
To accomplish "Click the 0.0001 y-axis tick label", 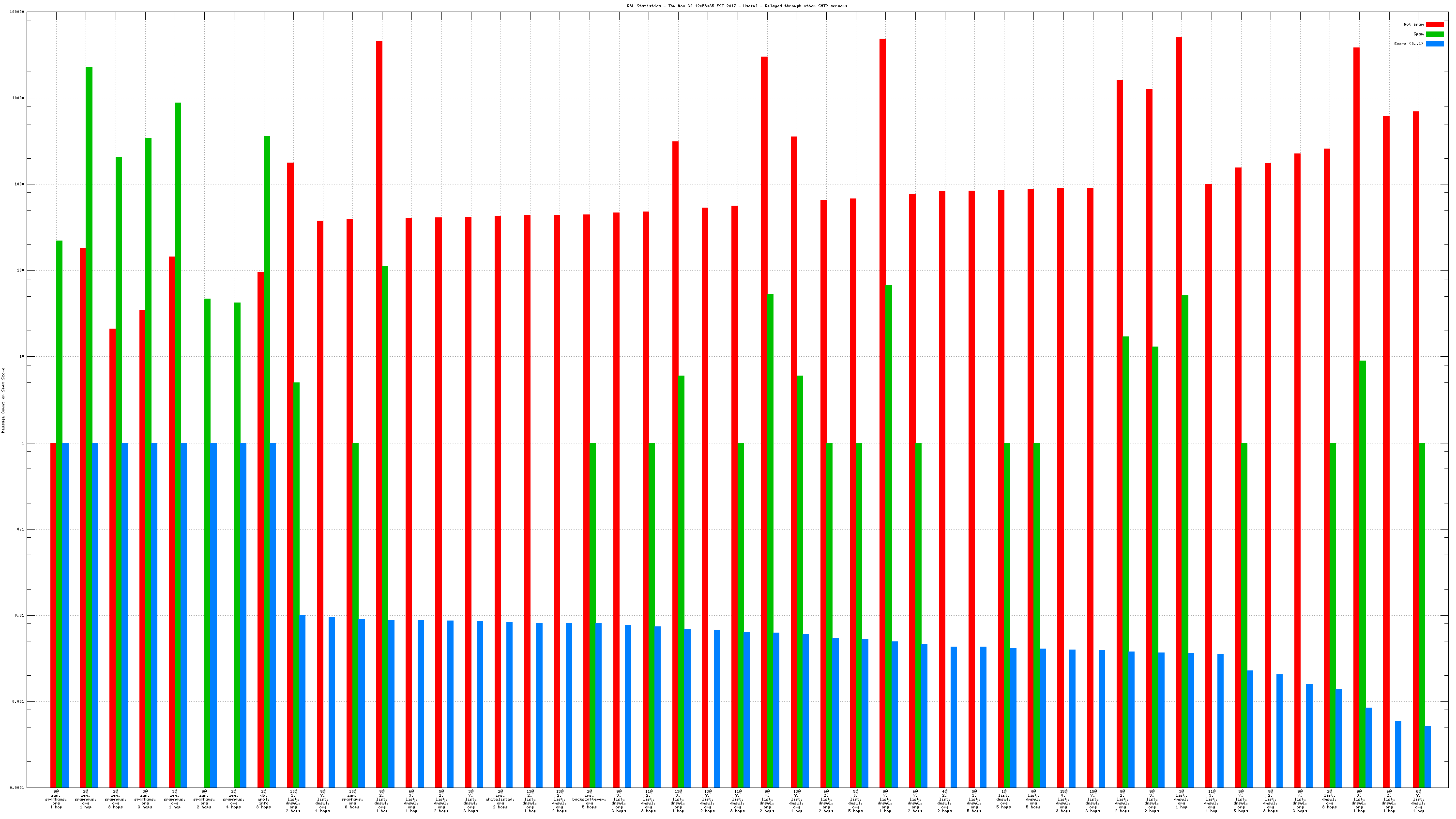I will (18, 788).
